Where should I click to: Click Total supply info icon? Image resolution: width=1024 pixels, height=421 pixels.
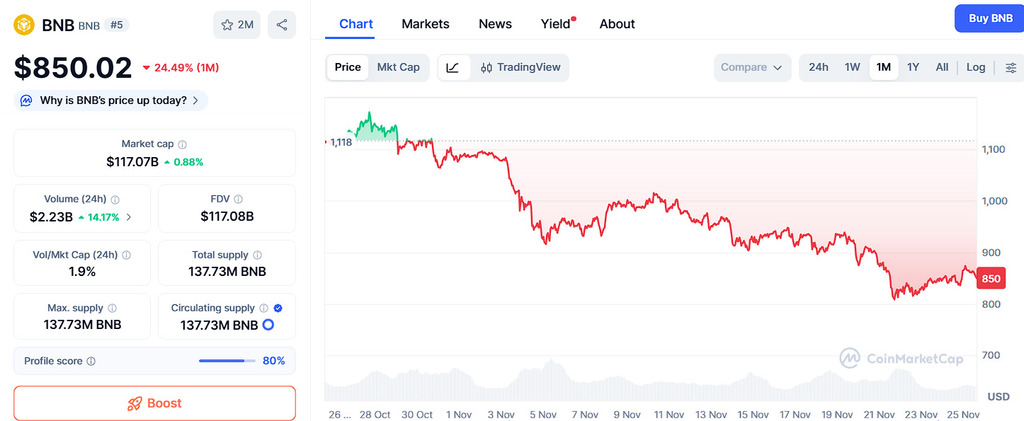point(258,256)
